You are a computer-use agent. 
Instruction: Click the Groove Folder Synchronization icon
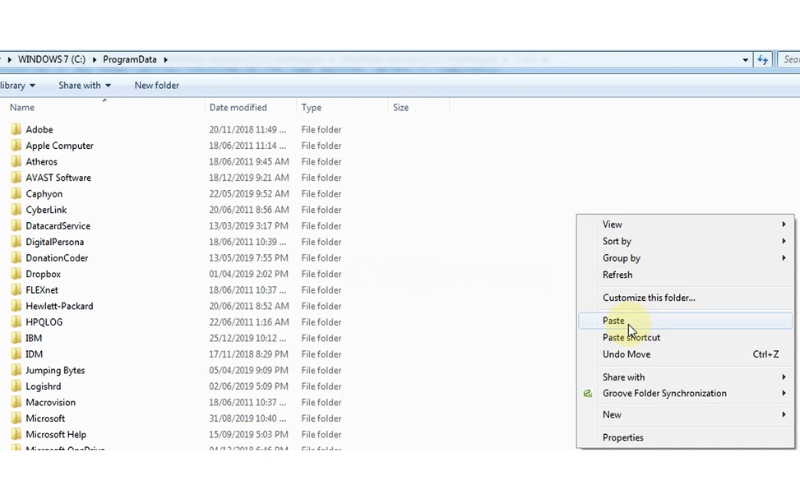click(x=588, y=393)
